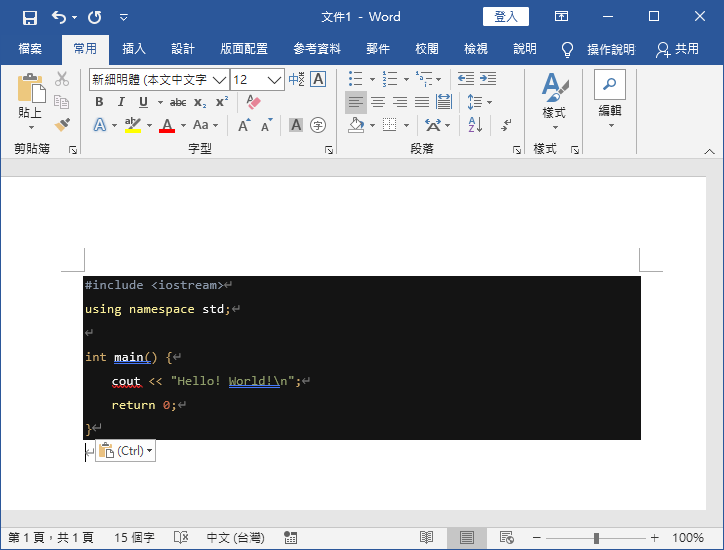Expand the Paste Options (Ctrl) popup

click(x=126, y=451)
